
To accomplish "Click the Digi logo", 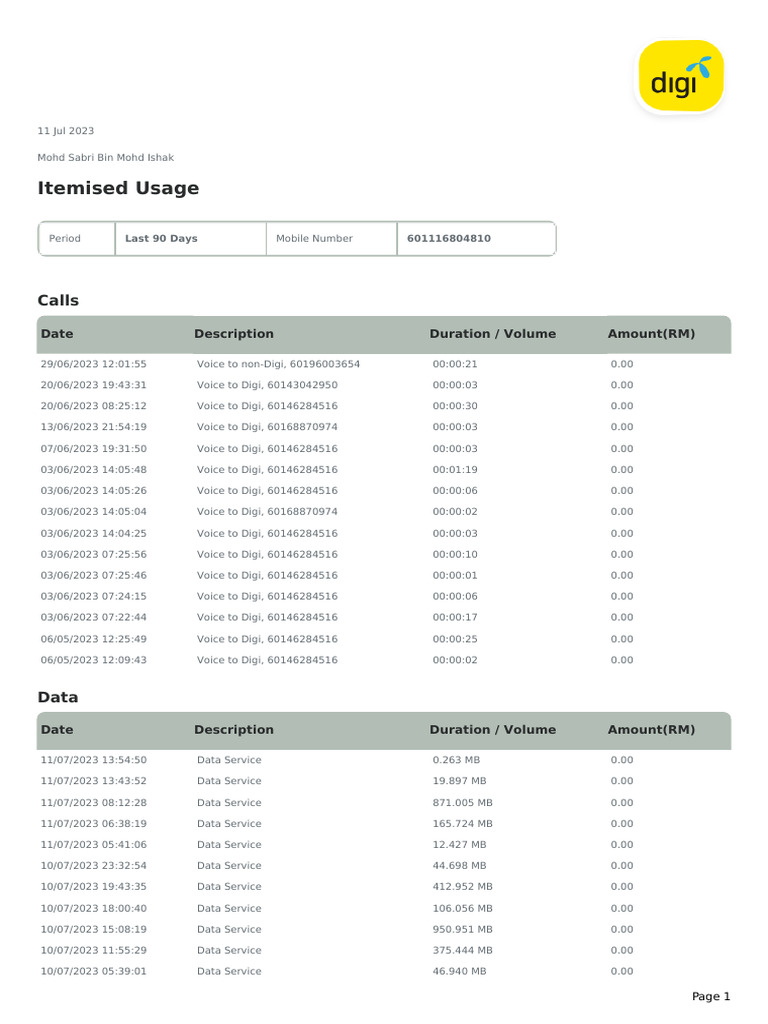I will [x=680, y=76].
